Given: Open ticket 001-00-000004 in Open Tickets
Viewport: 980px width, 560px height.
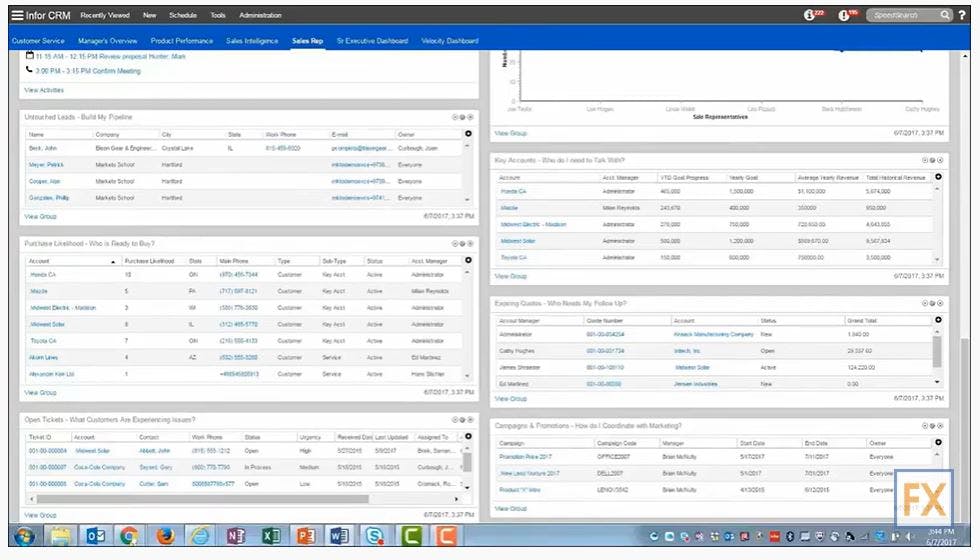Looking at the screenshot, I should 48,451.
